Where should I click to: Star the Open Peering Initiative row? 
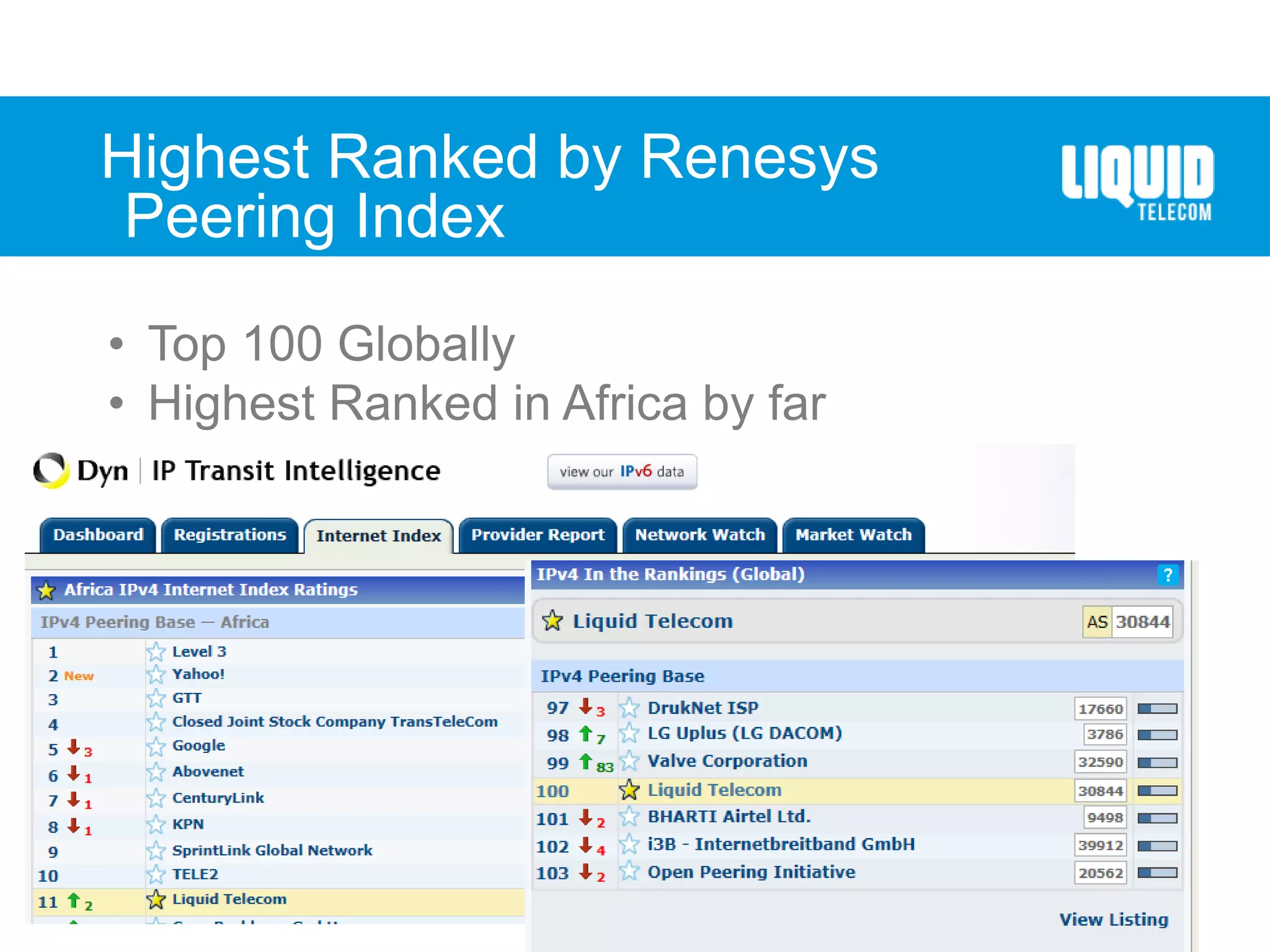(x=629, y=871)
